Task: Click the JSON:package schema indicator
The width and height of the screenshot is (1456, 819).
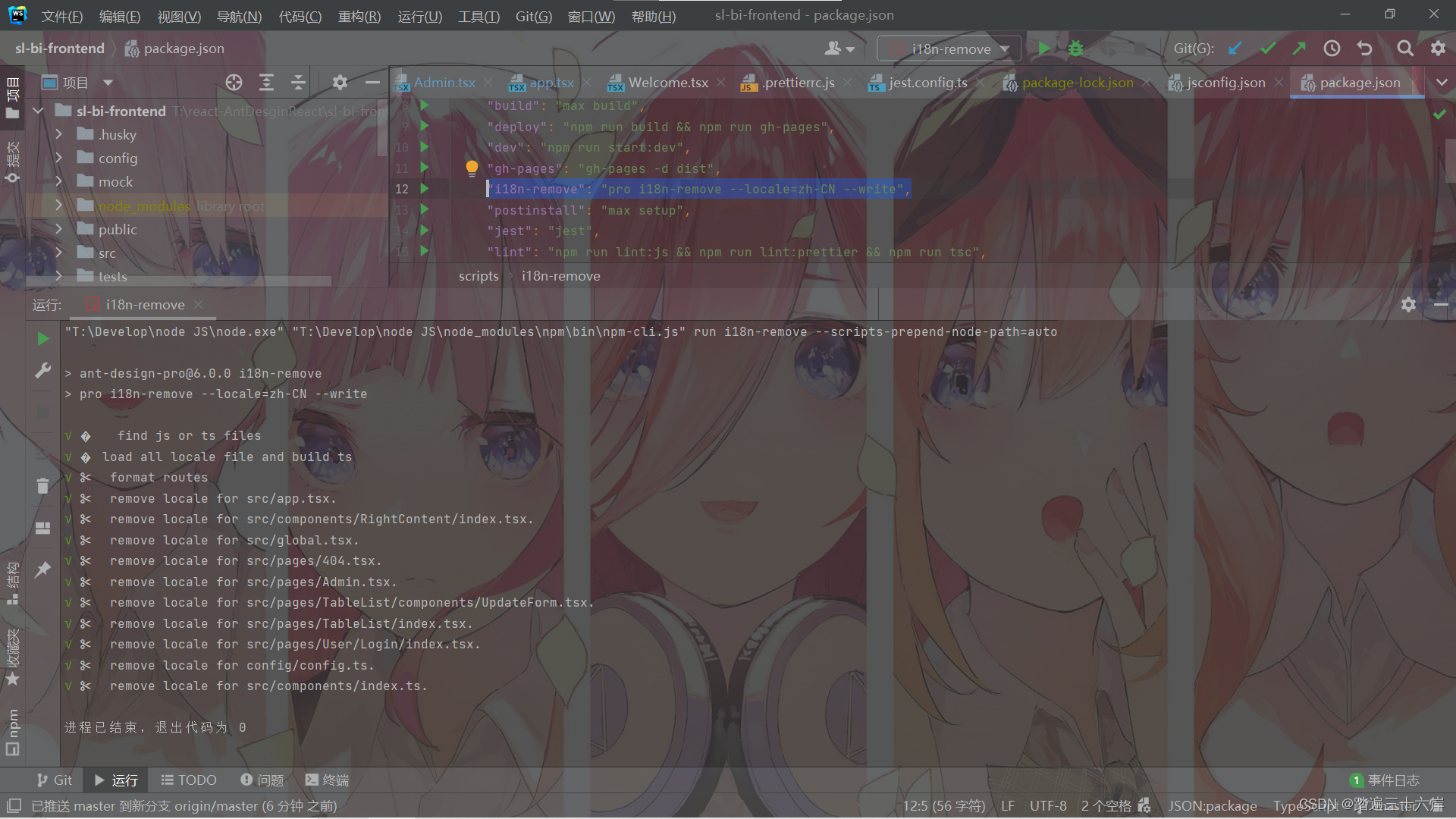Action: 1213,806
